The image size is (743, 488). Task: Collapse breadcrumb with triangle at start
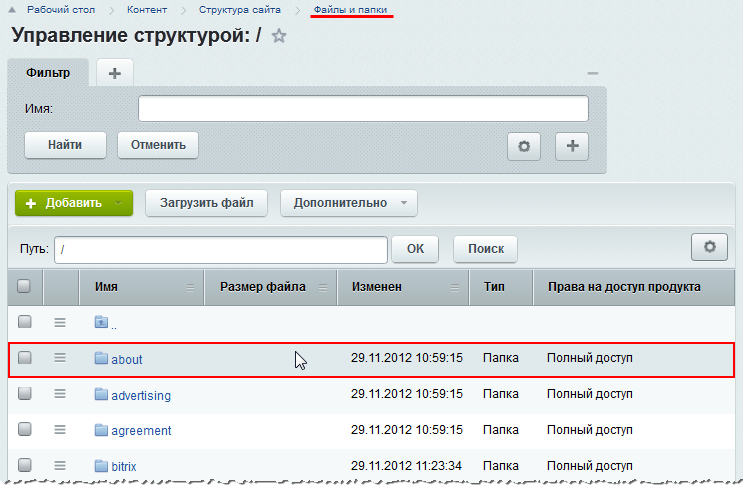click(12, 9)
